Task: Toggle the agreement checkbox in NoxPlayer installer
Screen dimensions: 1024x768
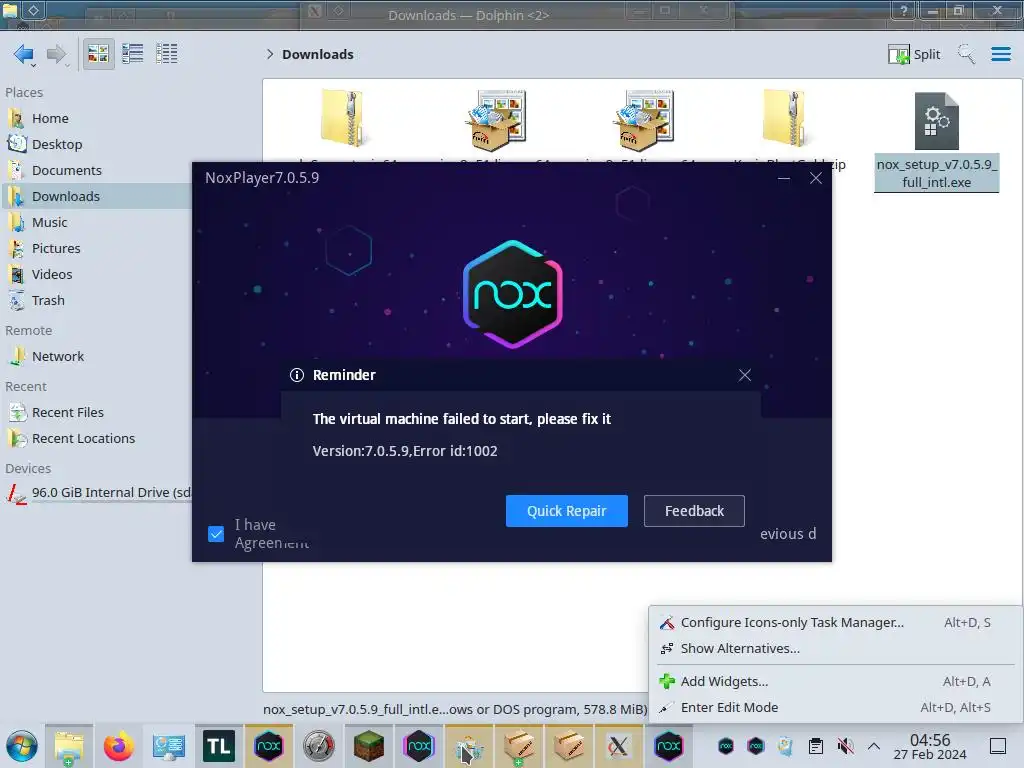Action: (x=216, y=534)
